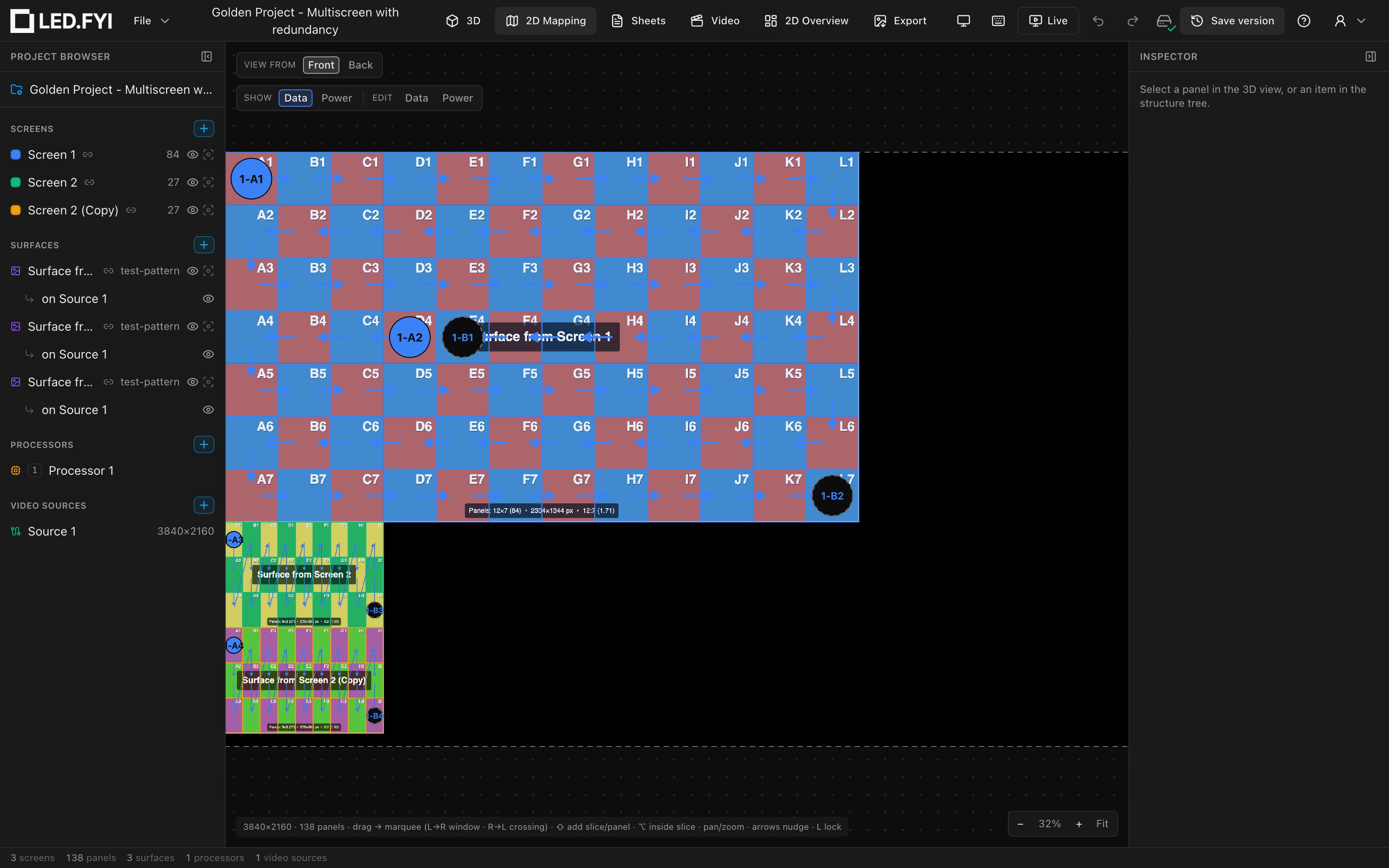
Task: Click the link icon next to Screen 2
Action: (89, 182)
